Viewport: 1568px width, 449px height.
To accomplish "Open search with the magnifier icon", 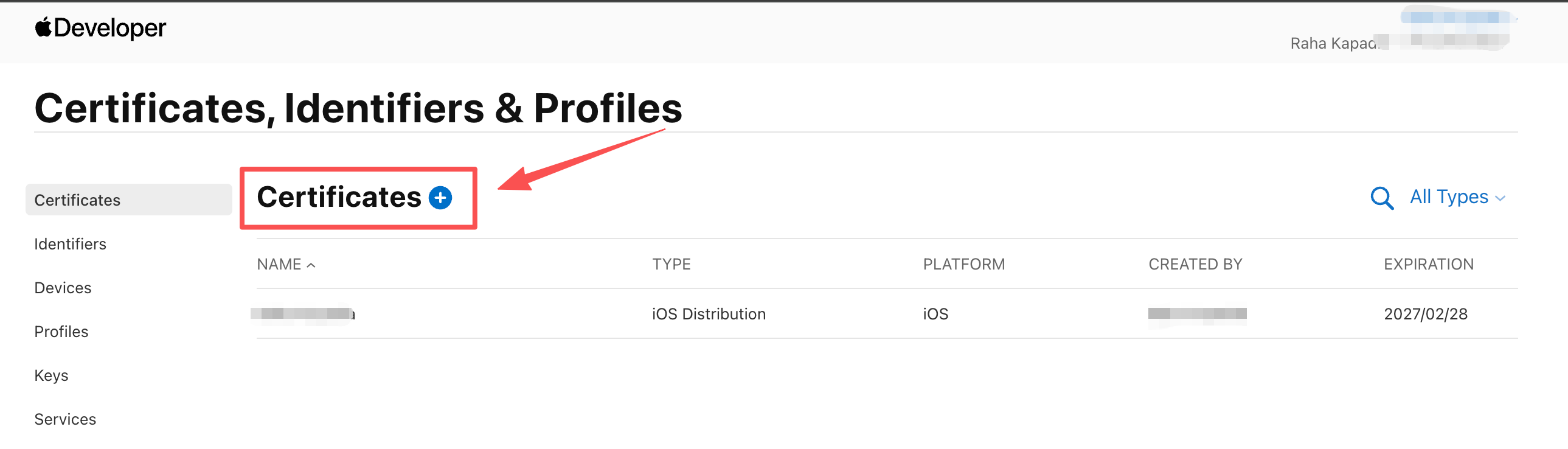I will pyautogui.click(x=1381, y=198).
